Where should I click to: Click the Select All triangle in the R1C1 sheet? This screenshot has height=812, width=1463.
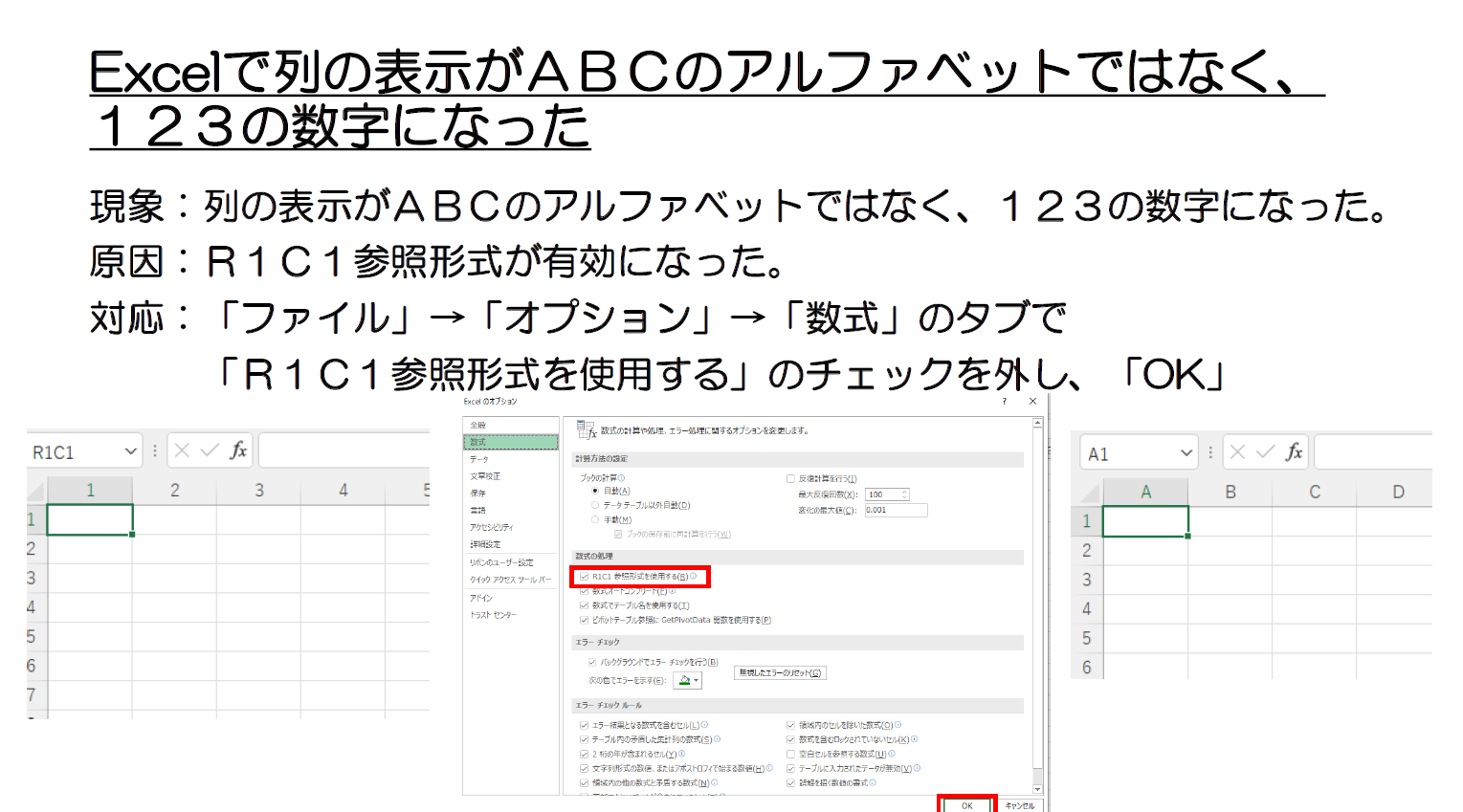36,492
